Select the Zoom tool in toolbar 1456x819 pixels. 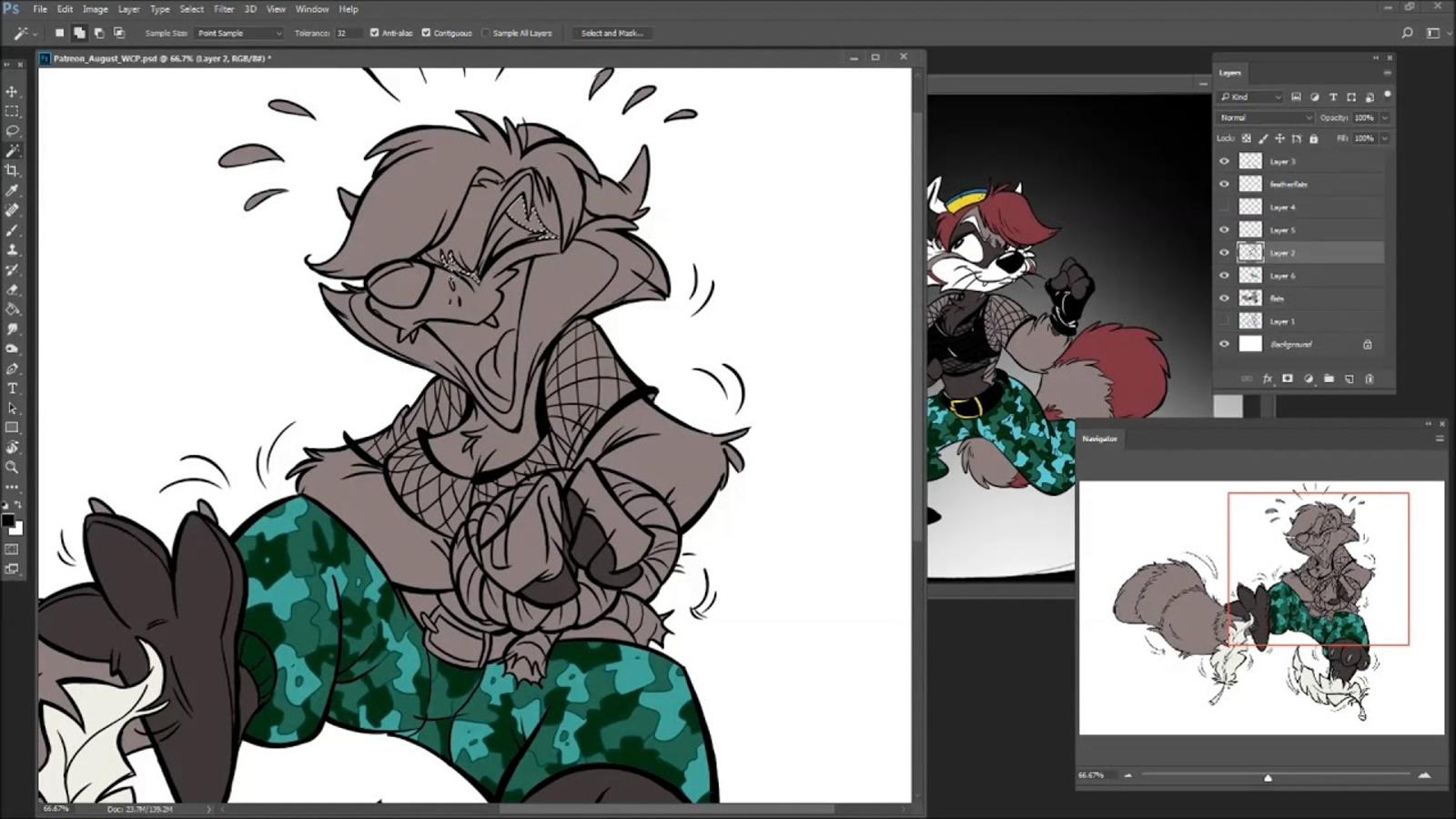point(12,467)
